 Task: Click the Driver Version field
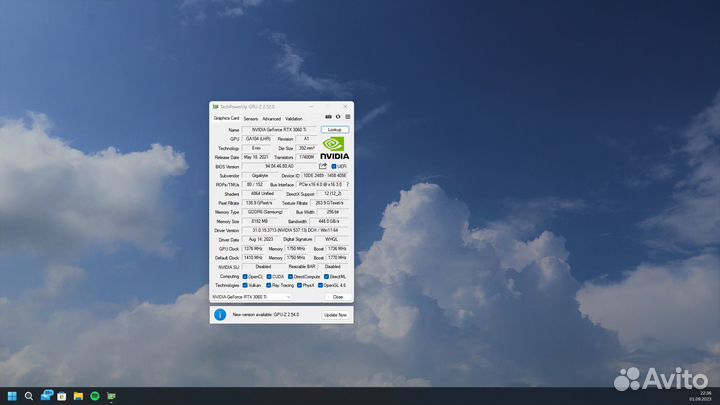(295, 230)
